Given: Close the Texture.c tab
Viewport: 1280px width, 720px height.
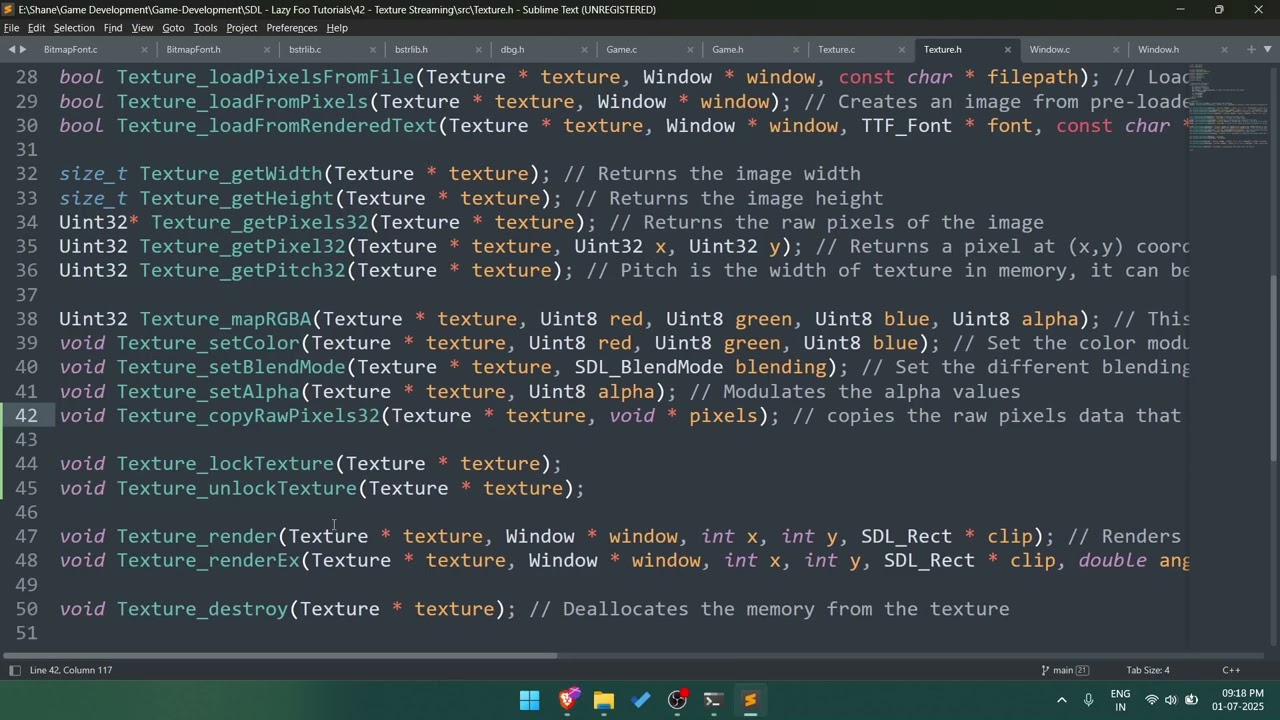Looking at the screenshot, I should point(901,49).
